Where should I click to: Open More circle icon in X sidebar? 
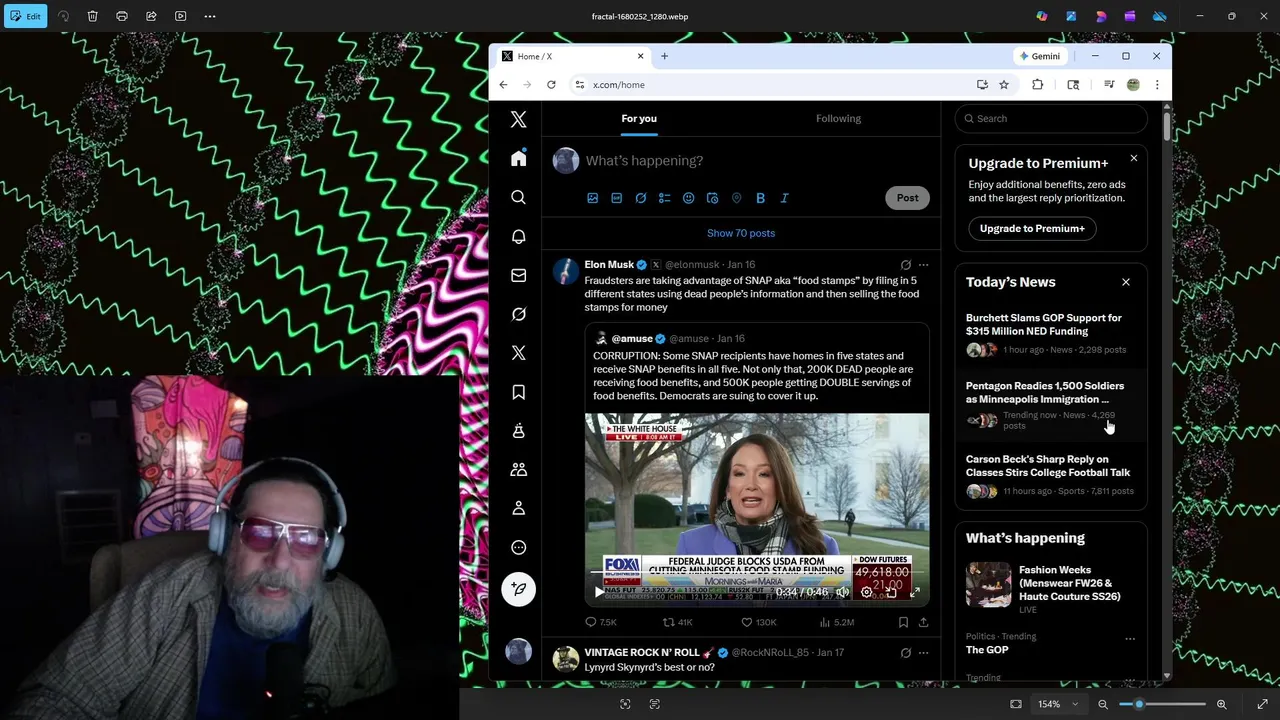[x=518, y=547]
